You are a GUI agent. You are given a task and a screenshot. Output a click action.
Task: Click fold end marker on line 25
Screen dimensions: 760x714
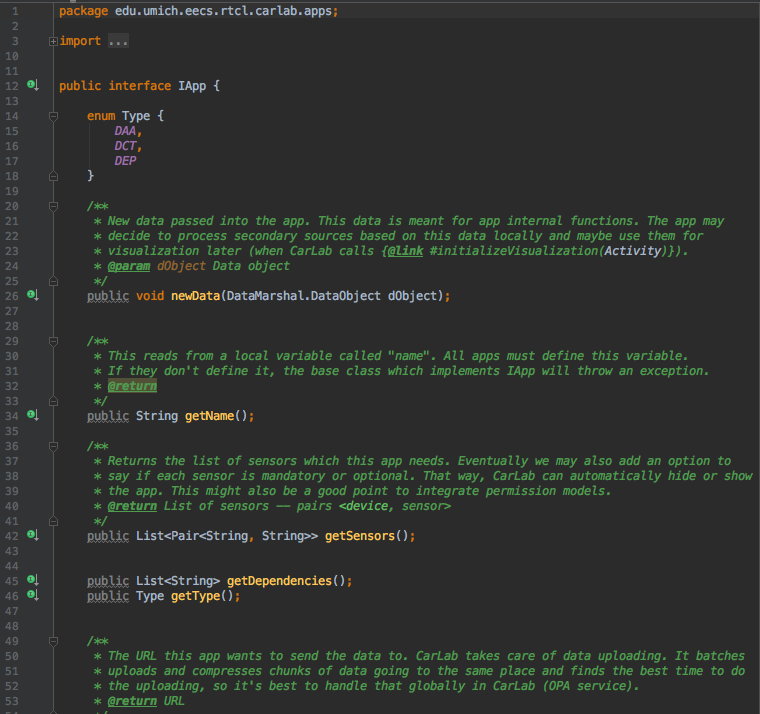(x=53, y=281)
